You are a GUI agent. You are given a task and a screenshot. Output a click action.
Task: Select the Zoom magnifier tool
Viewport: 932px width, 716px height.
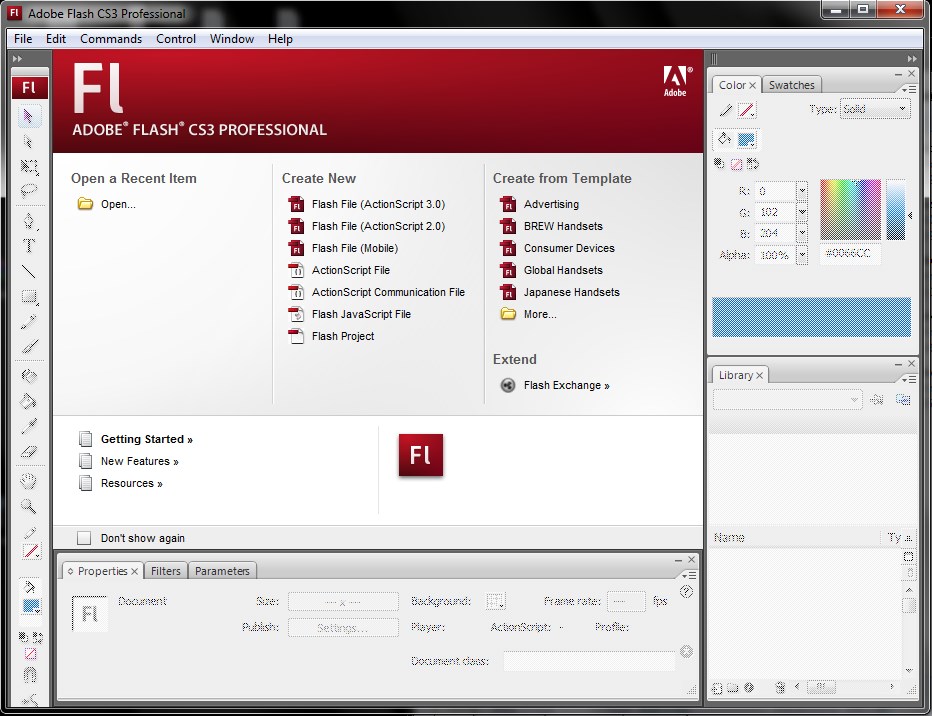click(x=29, y=506)
